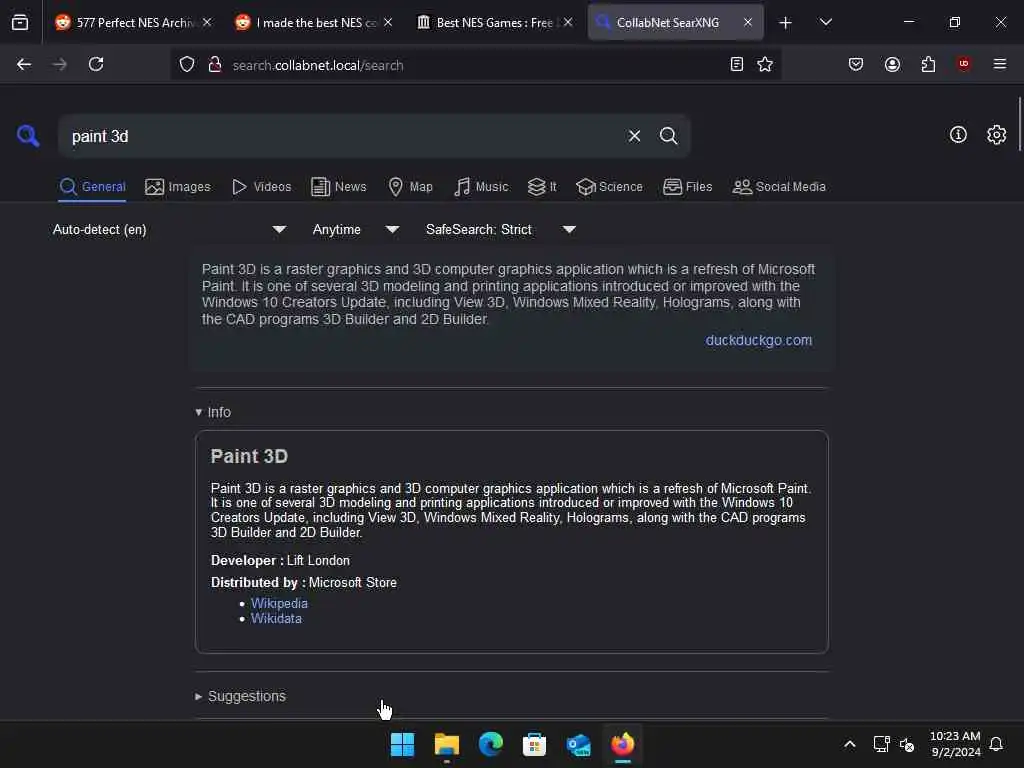
Task: Open the Firefox hamburger application menu
Action: point(999,64)
